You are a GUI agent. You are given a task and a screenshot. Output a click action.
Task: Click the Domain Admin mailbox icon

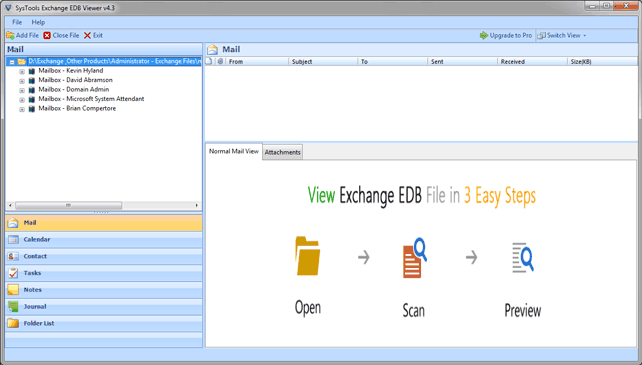coord(32,90)
